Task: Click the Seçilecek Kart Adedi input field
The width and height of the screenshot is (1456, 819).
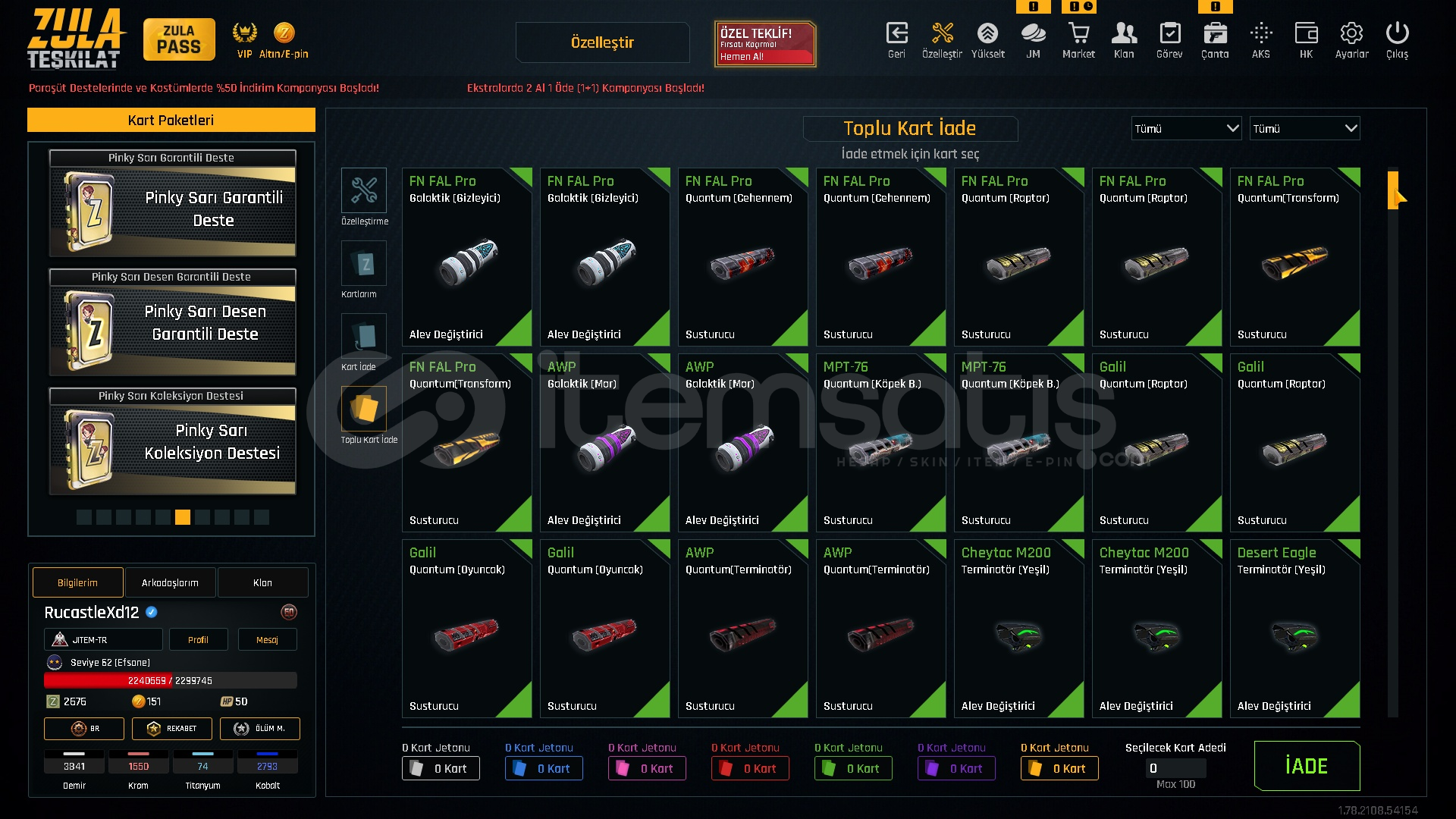Action: coord(1175,768)
